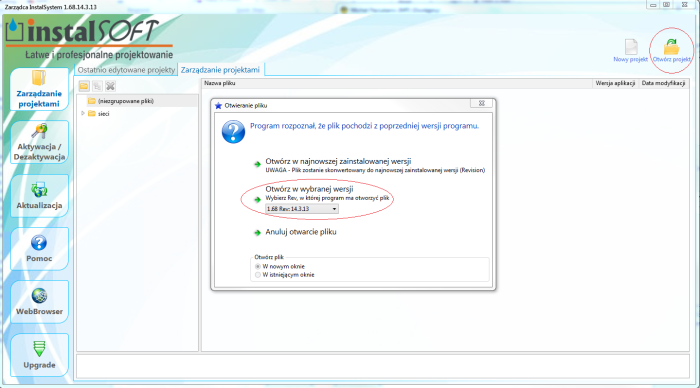
Task: Minimize the Zarządca InstalSystem window
Action: 653,4
